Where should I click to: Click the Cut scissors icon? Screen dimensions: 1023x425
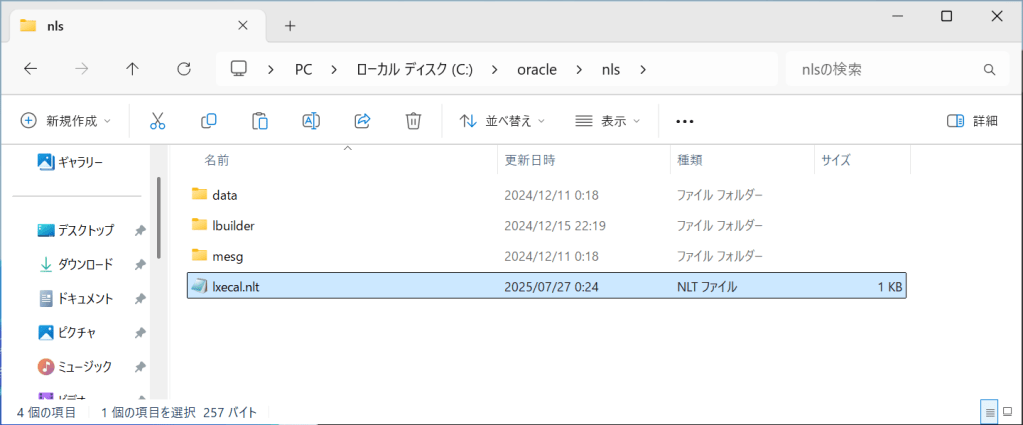pos(157,121)
